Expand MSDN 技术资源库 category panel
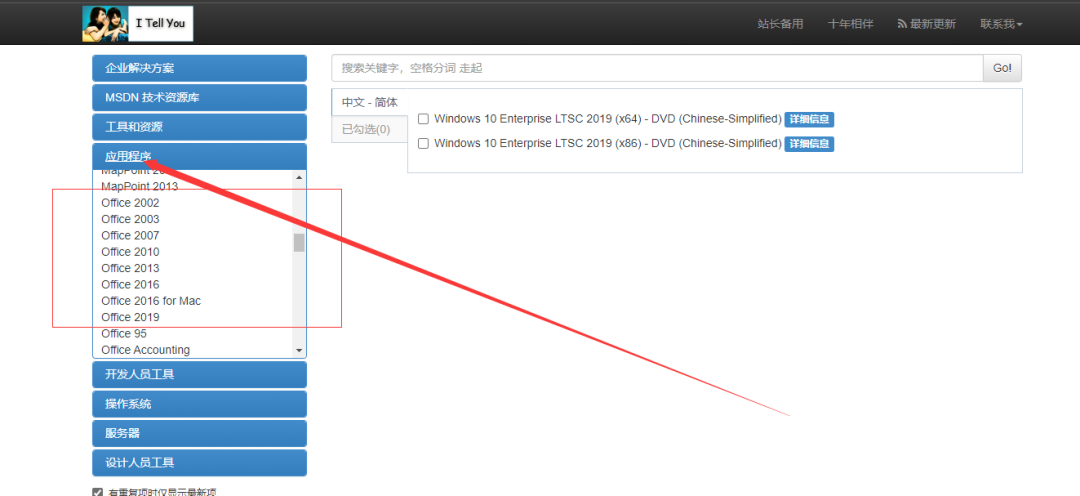 199,98
